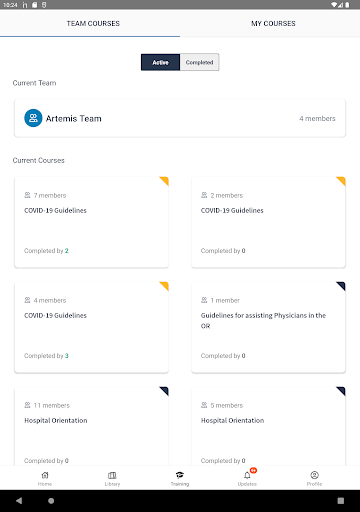Tap the navy corner flag on 1 member card
This screenshot has height=512, width=360.
click(342, 285)
